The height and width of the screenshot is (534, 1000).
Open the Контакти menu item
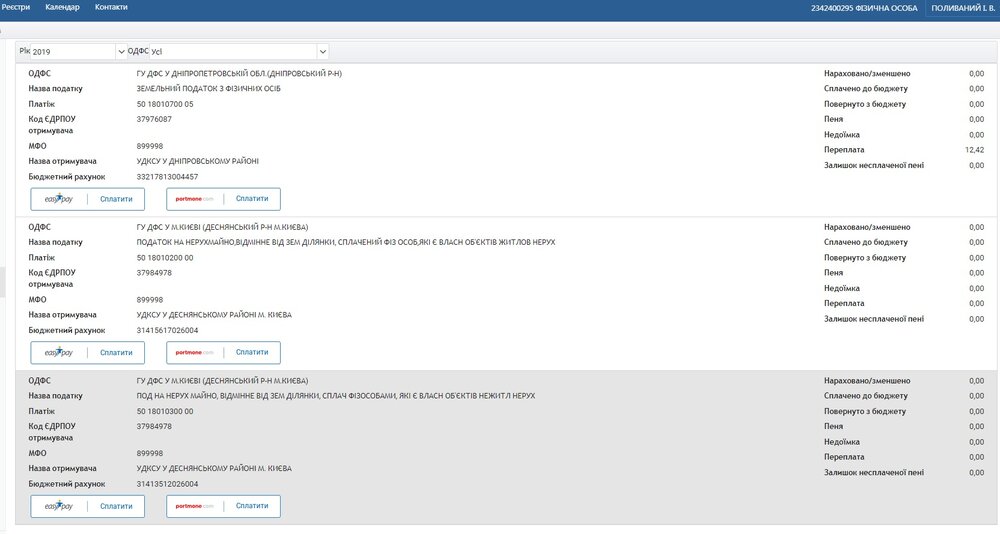(x=111, y=7)
